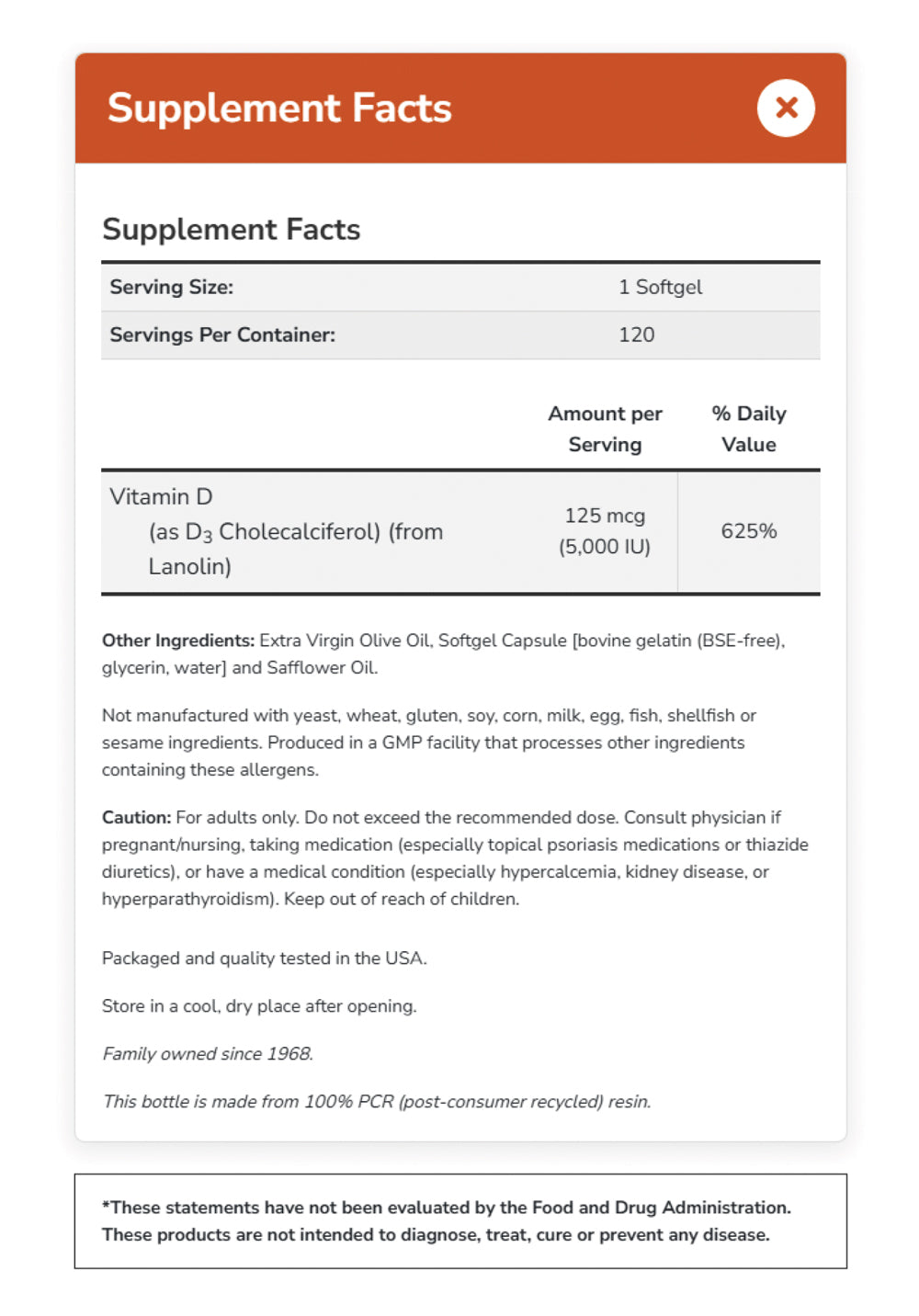Image resolution: width=919 pixels, height=1316 pixels.
Task: Click the 625% daily value cell
Action: 748,531
